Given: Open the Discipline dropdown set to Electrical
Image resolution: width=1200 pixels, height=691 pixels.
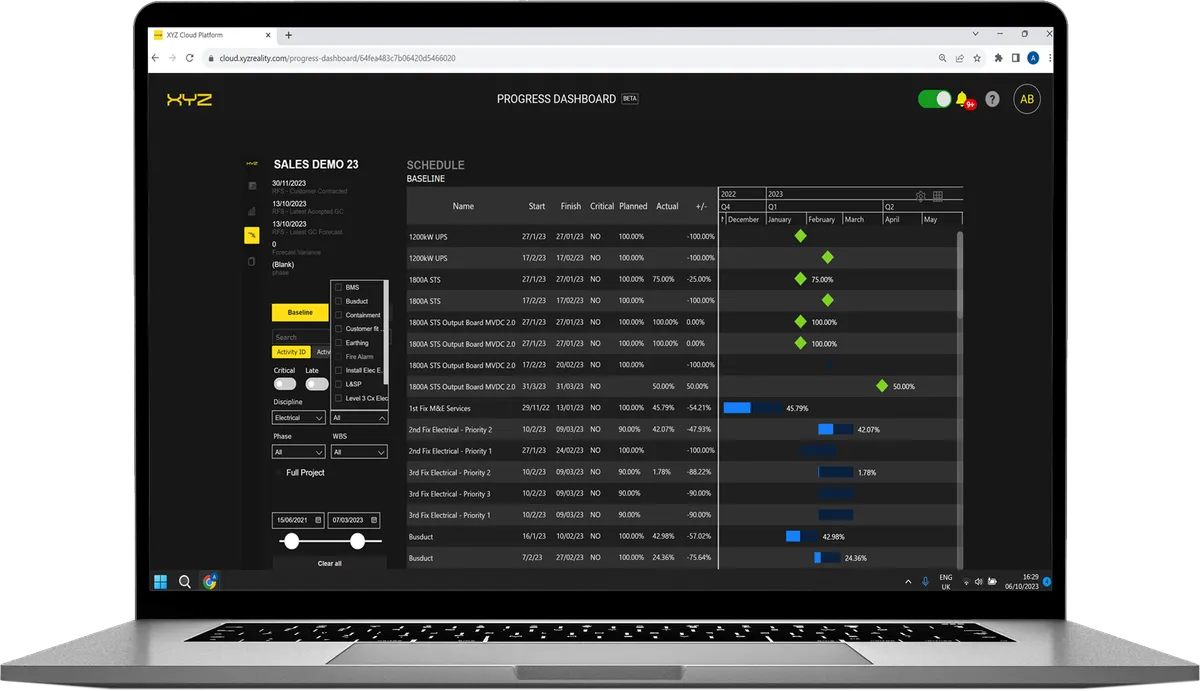Looking at the screenshot, I should click(299, 418).
